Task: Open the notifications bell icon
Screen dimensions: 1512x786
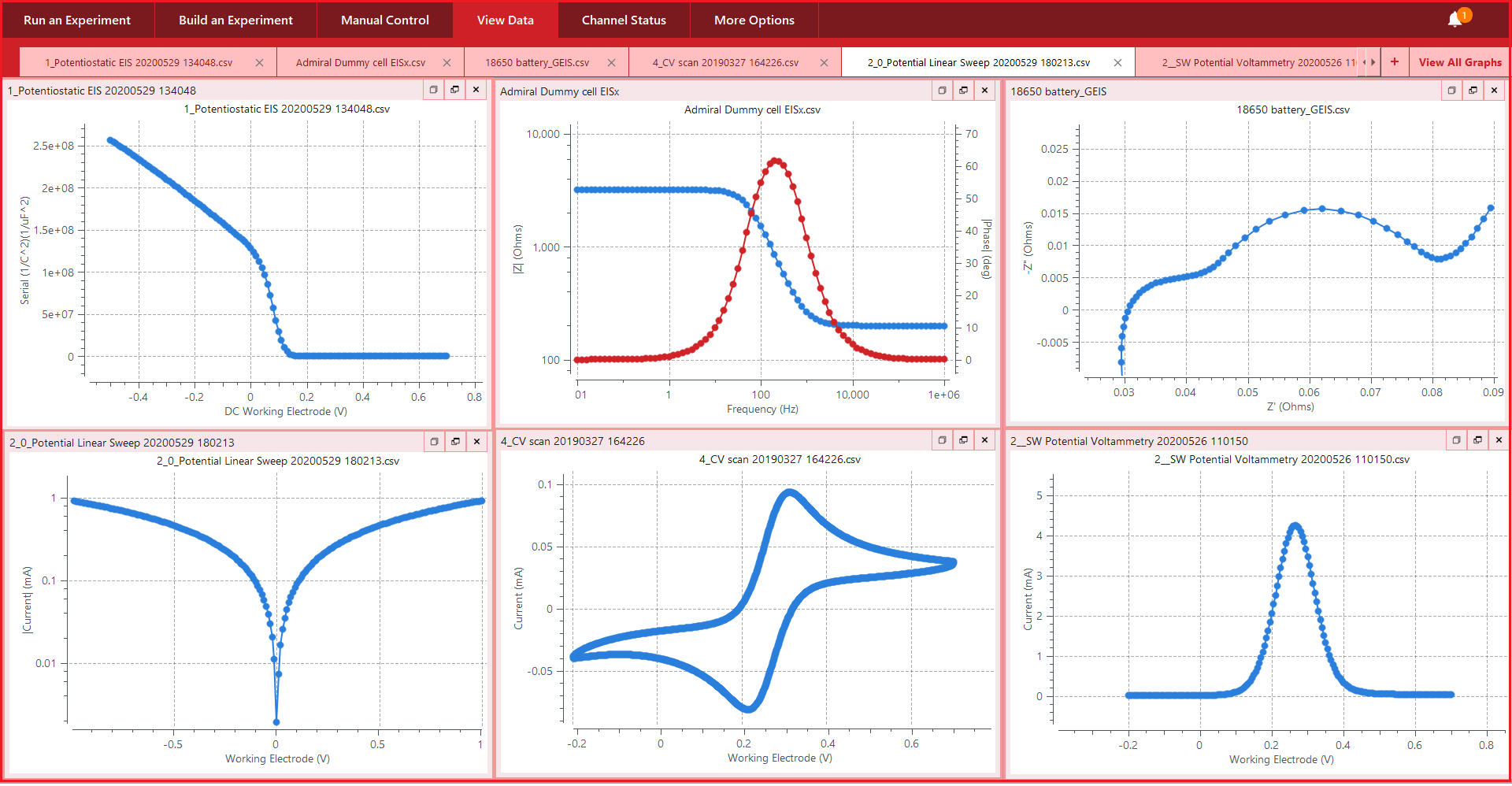Action: click(x=1455, y=20)
